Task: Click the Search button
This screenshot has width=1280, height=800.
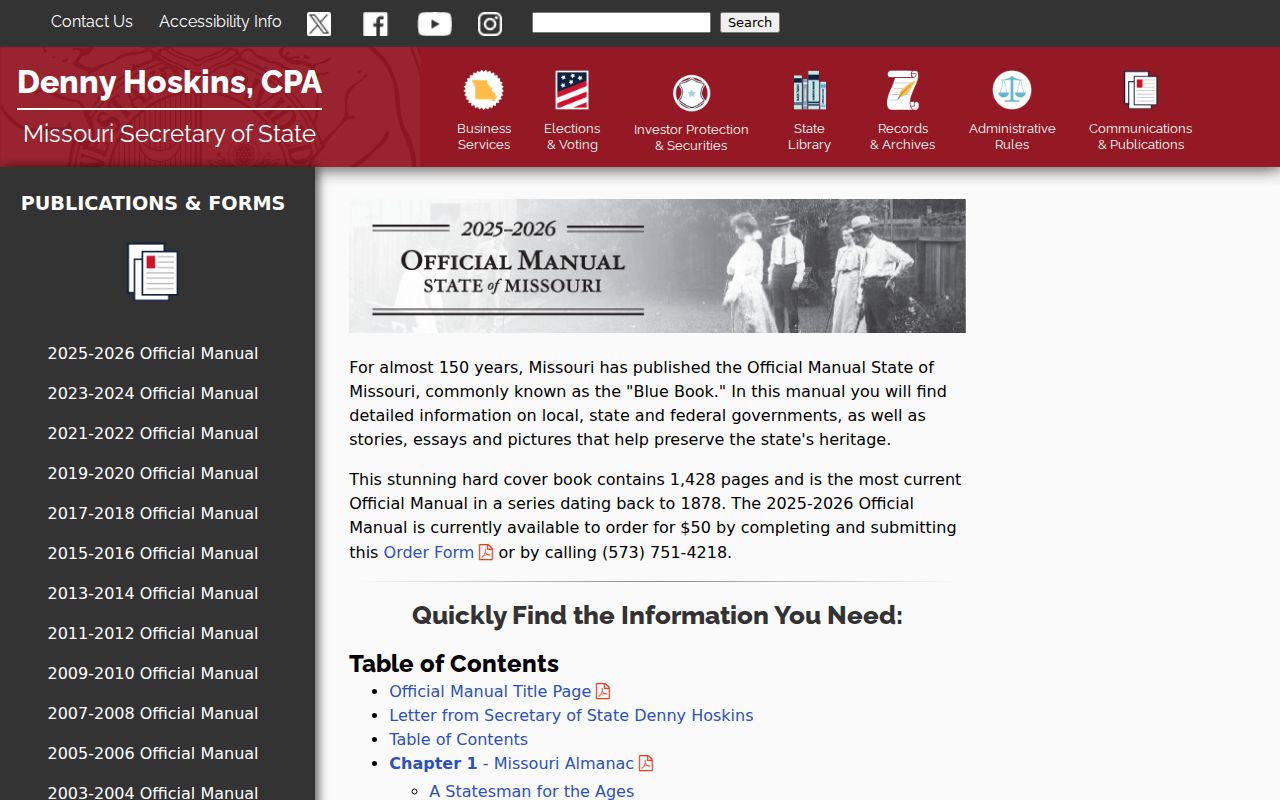Action: [x=750, y=22]
